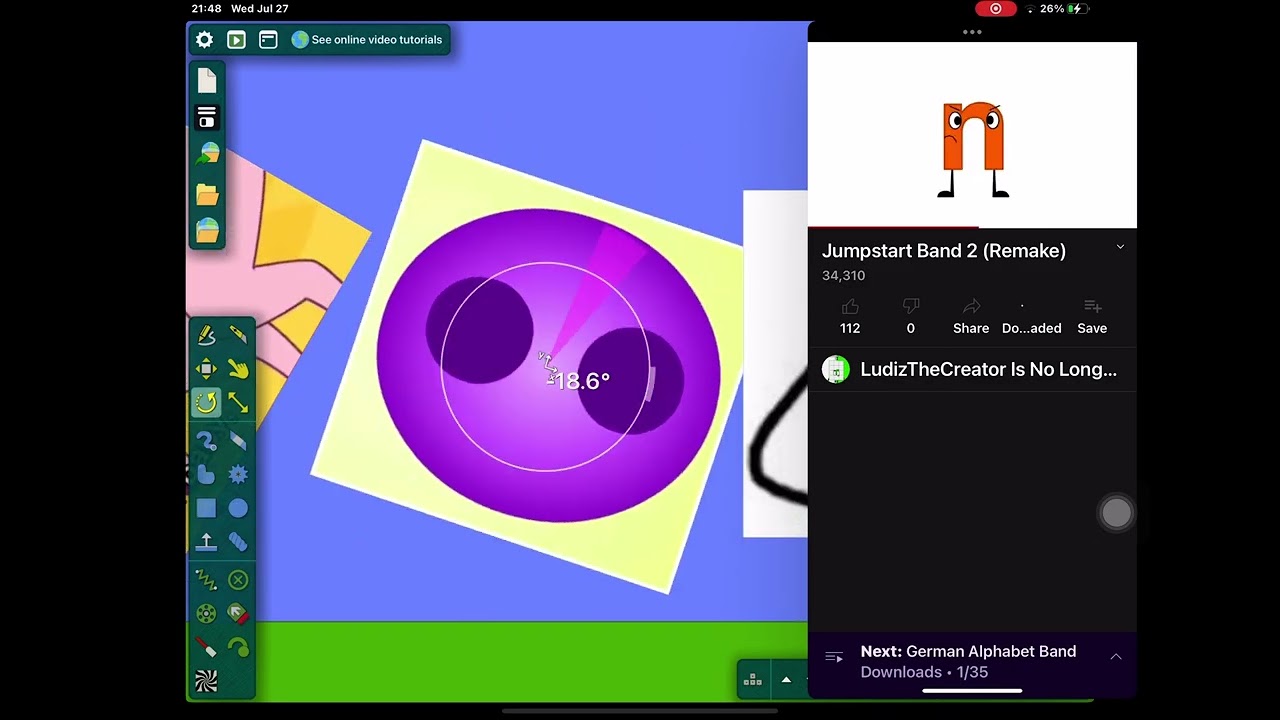Click the Share button
The image size is (1280, 720).
[971, 316]
